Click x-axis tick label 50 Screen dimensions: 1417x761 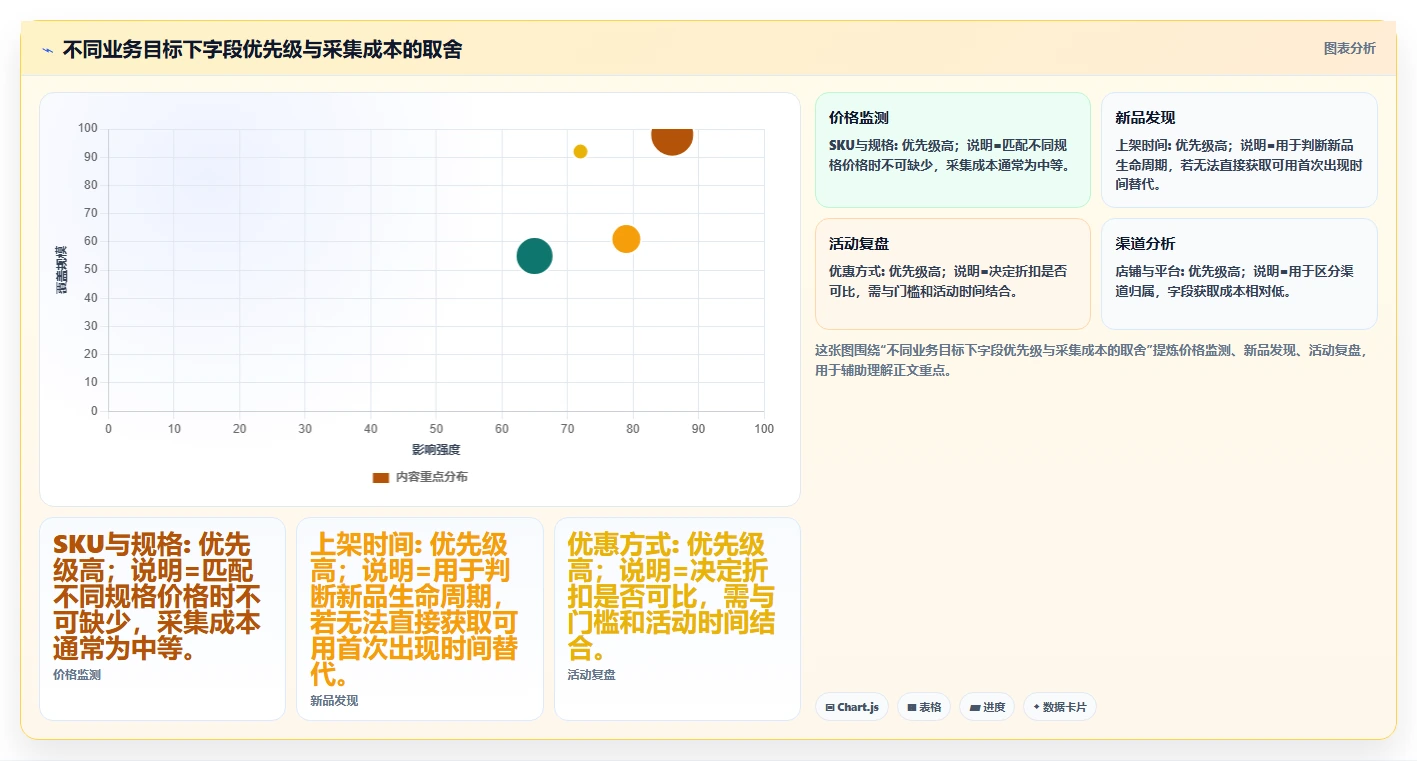pyautogui.click(x=436, y=429)
